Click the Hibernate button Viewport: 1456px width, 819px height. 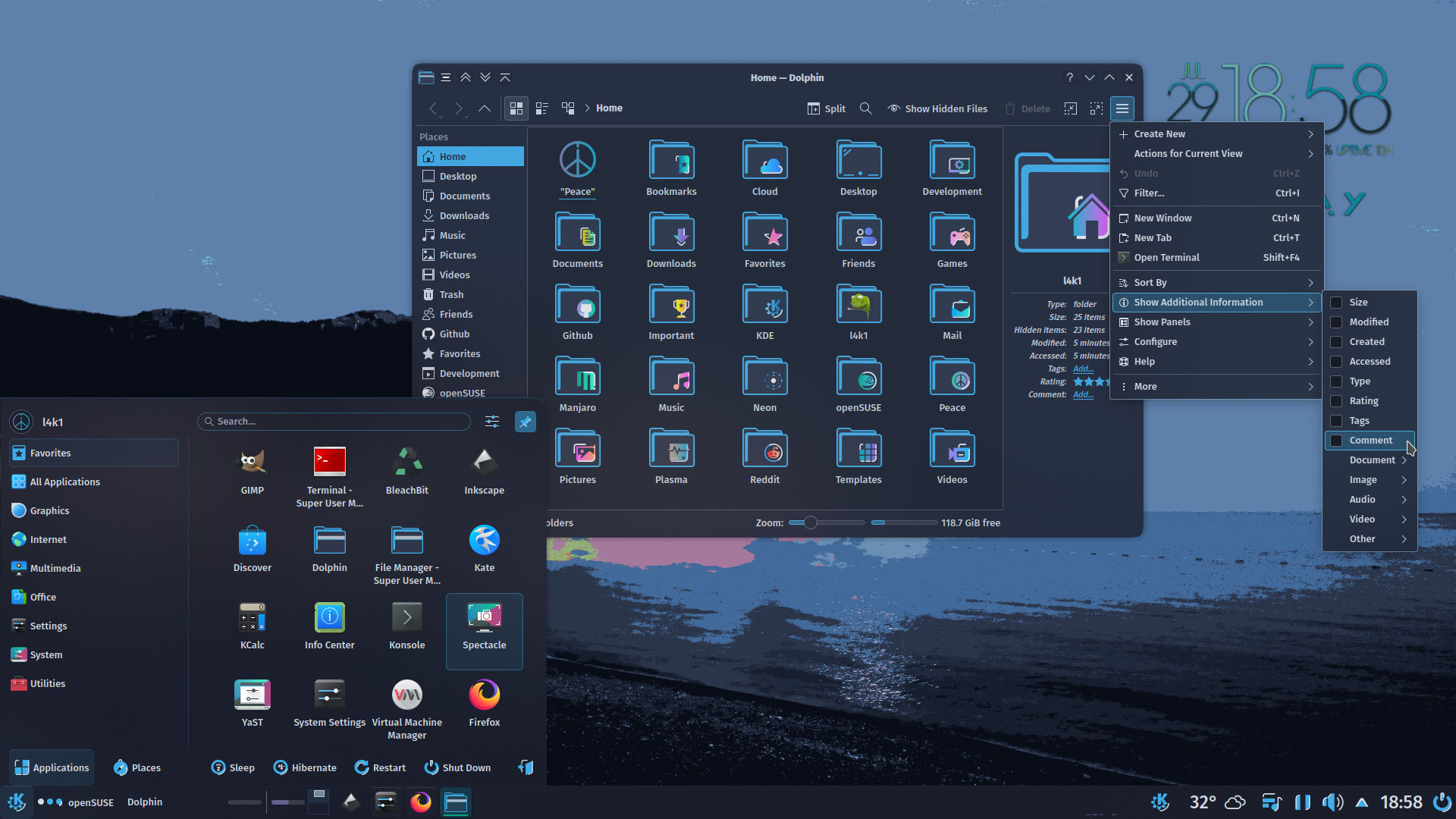(x=305, y=767)
